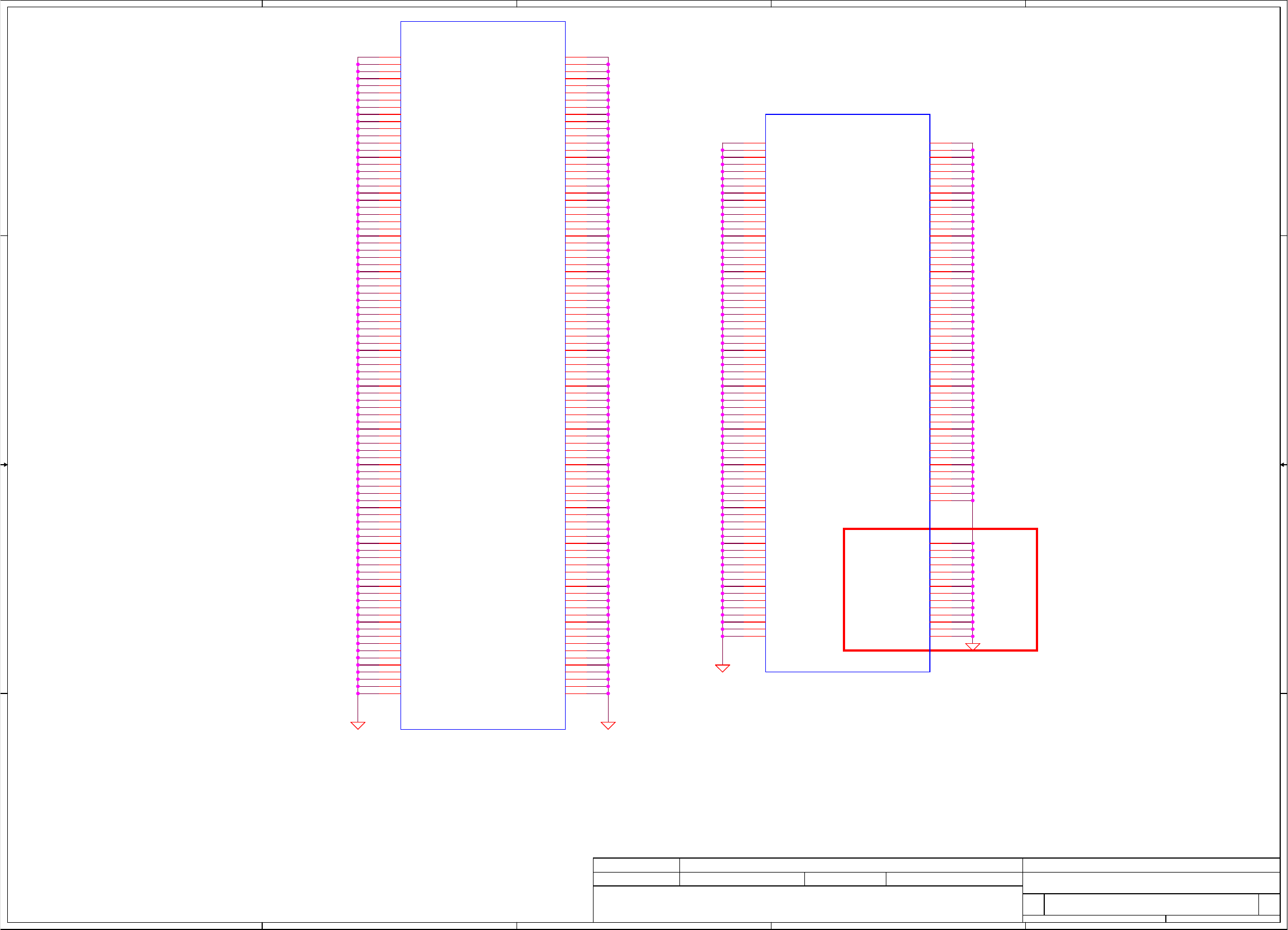Click top junction dot on left component's left bus
The height and width of the screenshot is (930, 1288).
click(358, 64)
